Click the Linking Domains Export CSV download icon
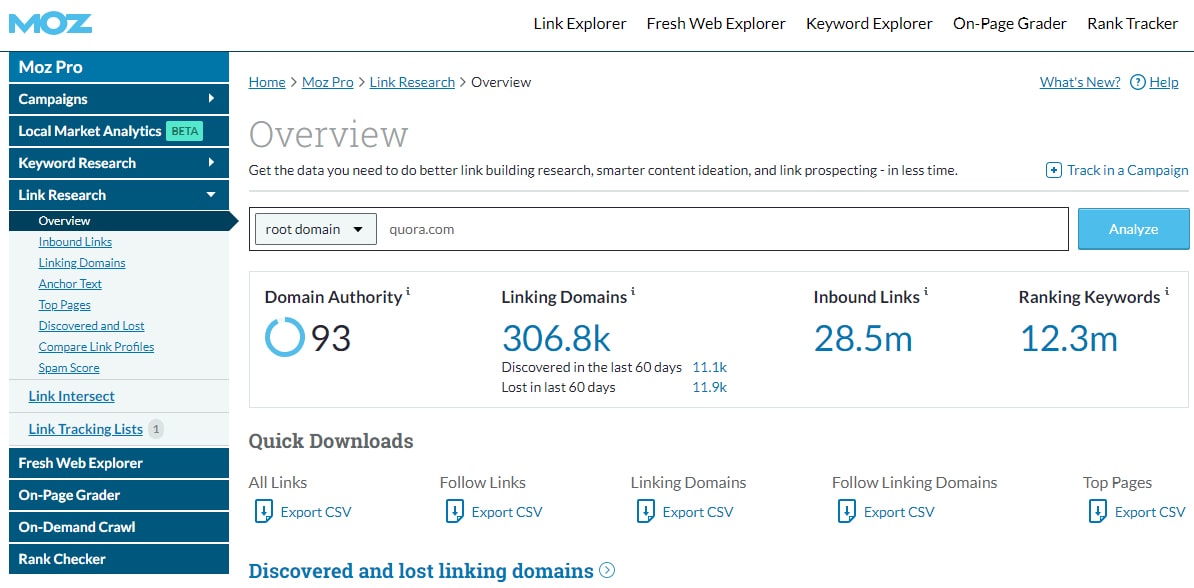Screen dimensions: 1194x588 pyautogui.click(x=646, y=511)
